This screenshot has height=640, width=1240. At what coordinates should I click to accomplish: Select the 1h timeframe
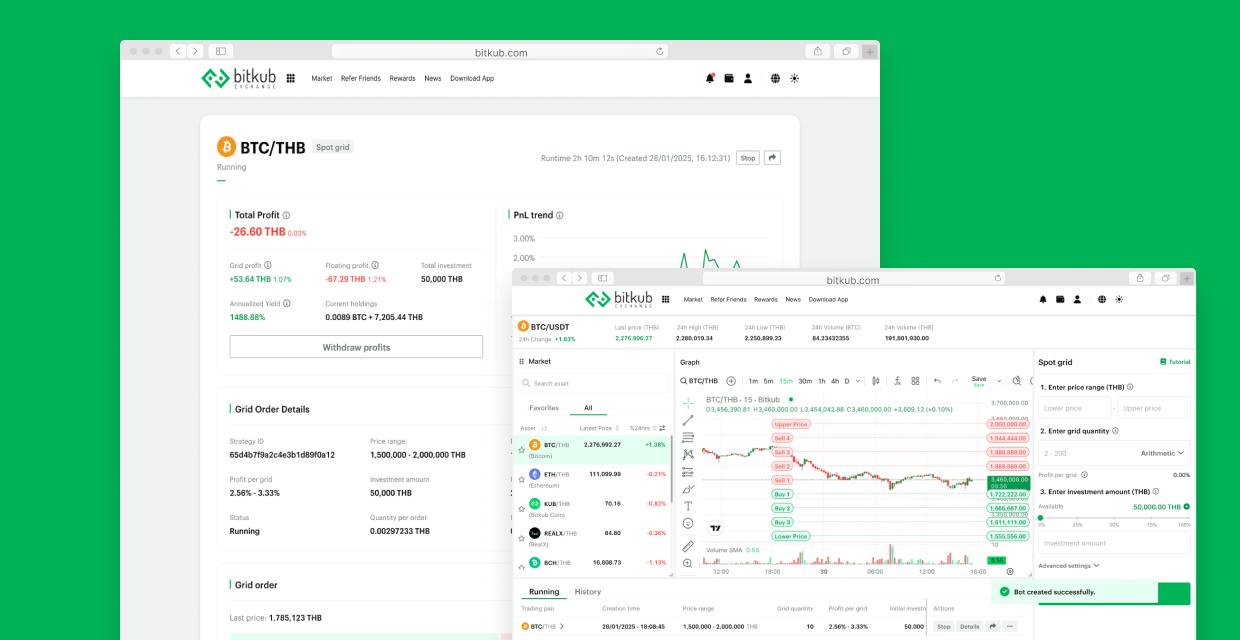point(821,381)
